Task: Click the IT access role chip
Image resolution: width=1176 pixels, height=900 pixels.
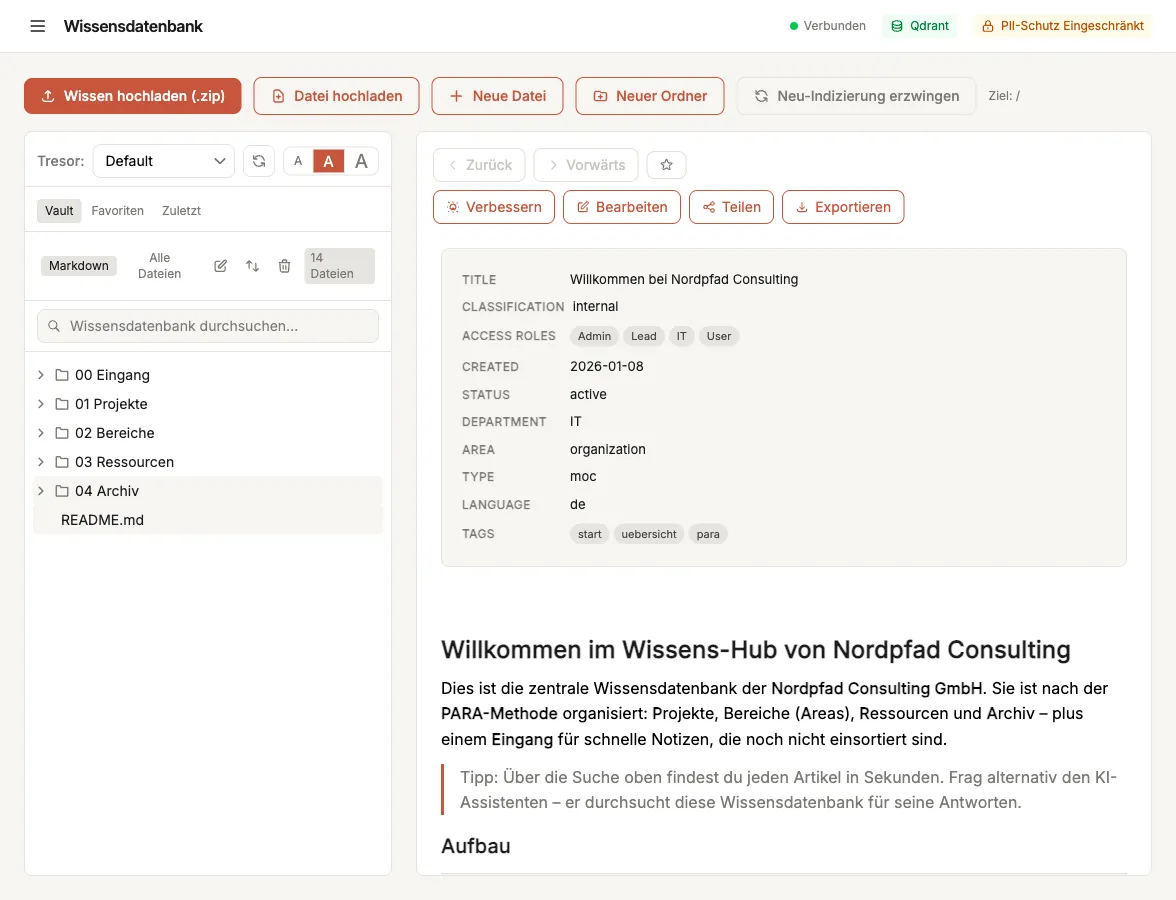Action: pos(681,337)
